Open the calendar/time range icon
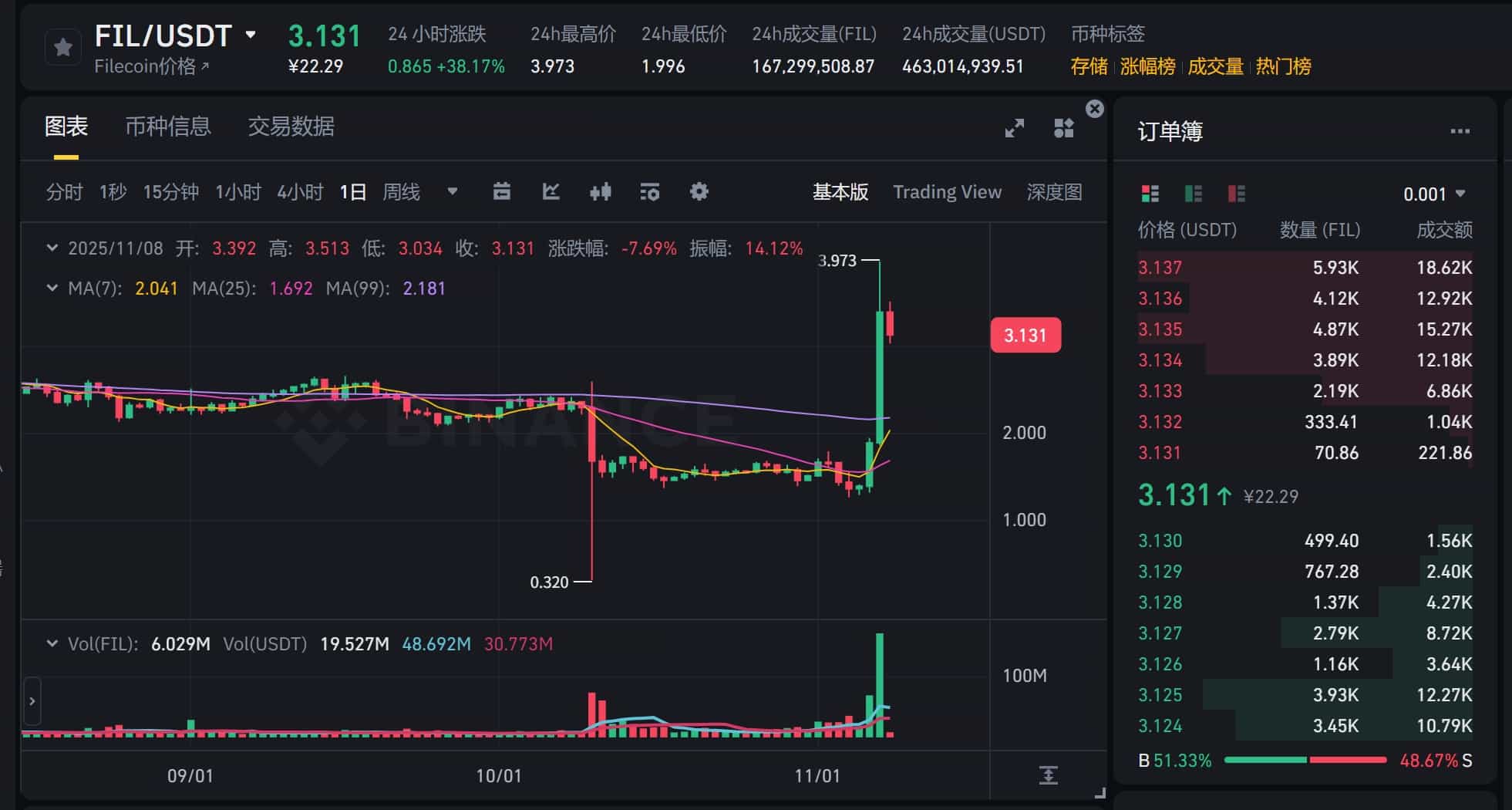The height and width of the screenshot is (810, 1512). [x=502, y=192]
